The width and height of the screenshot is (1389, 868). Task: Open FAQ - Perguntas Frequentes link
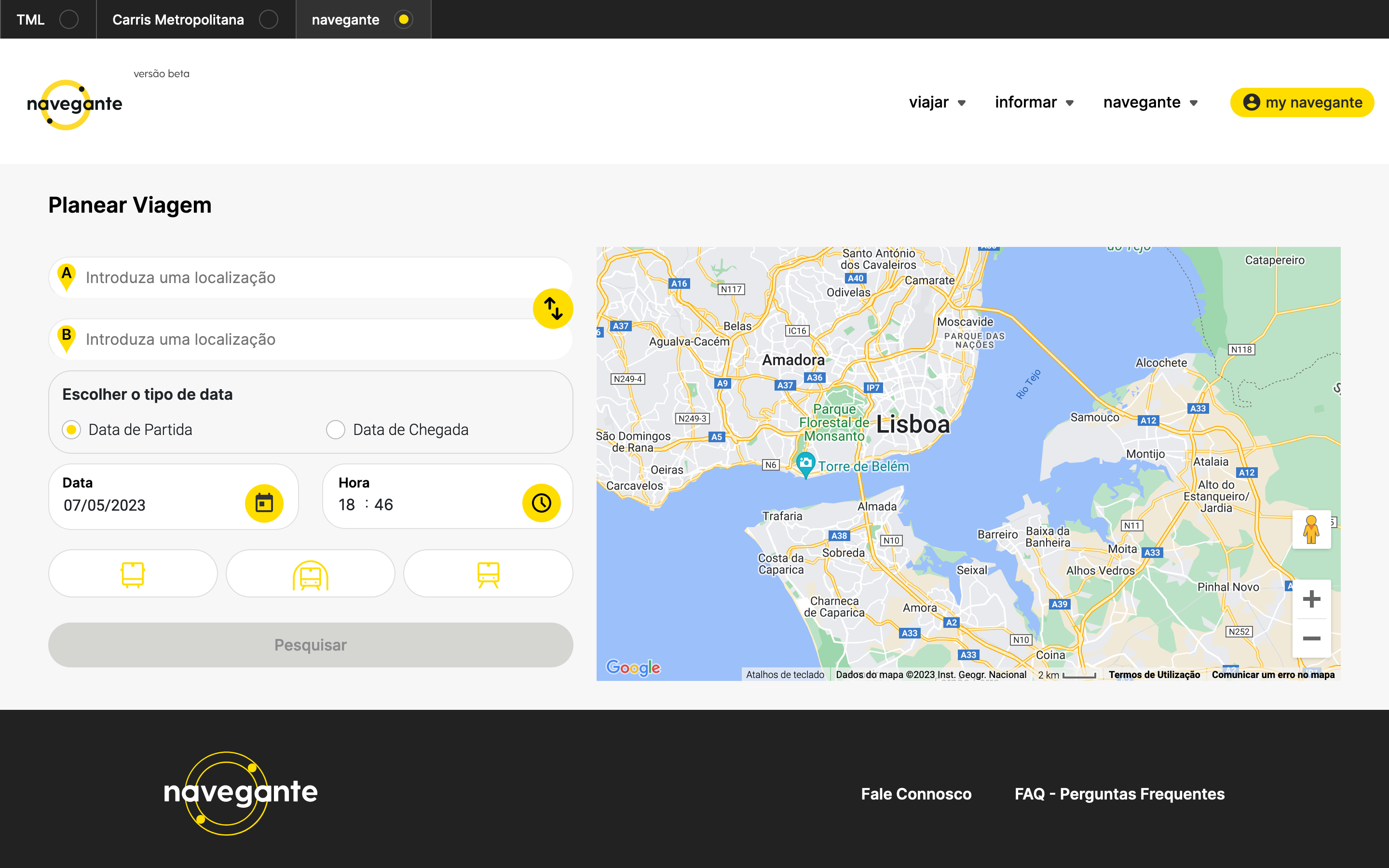click(x=1119, y=794)
